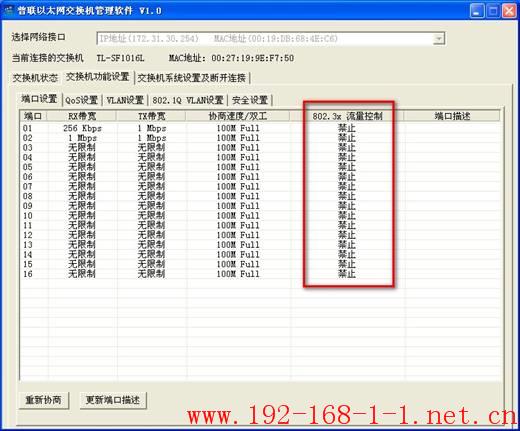Sort by RX带宽 column header
This screenshot has width=520, height=431.
[82, 116]
